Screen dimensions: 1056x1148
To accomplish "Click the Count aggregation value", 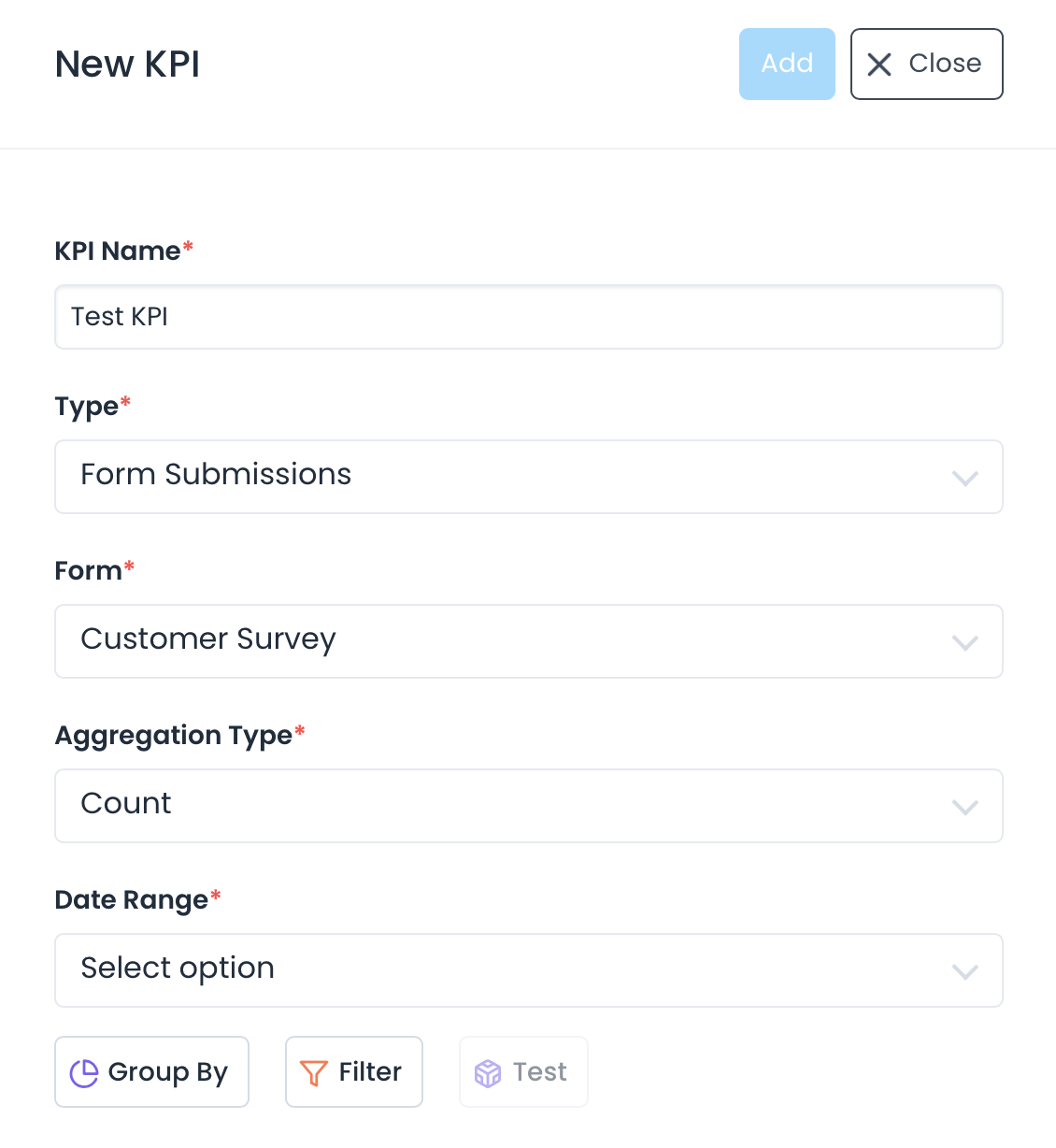I will tap(126, 804).
